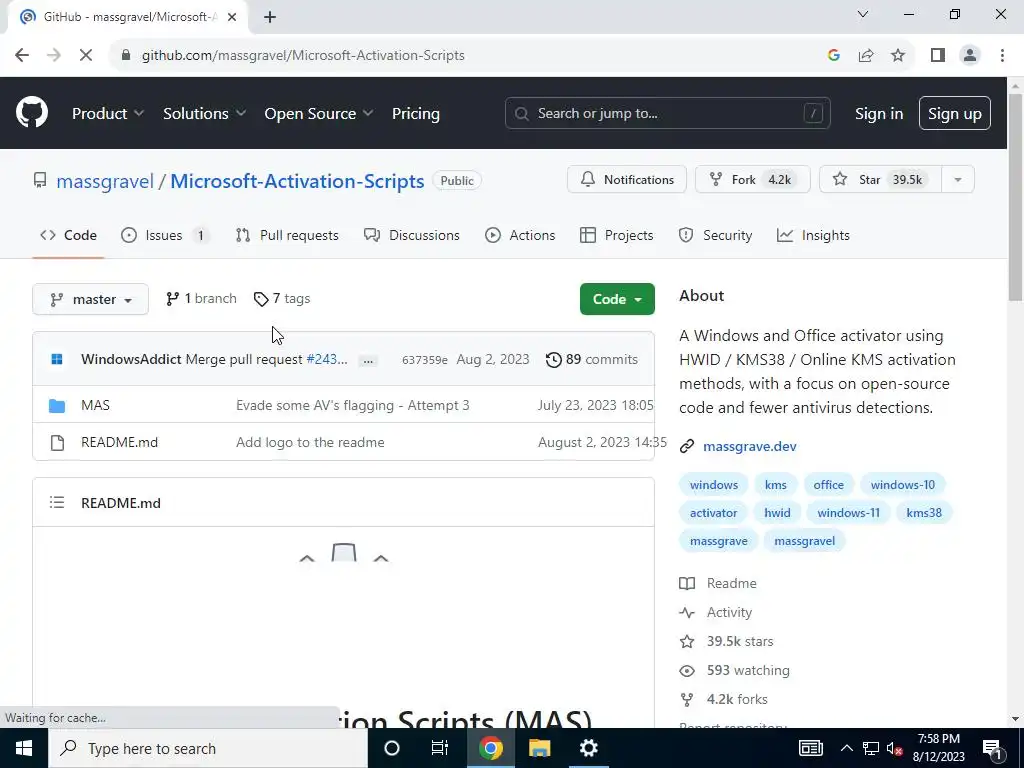1024x768 pixels.
Task: Click the Windows logo author avatar
Action: 57,359
